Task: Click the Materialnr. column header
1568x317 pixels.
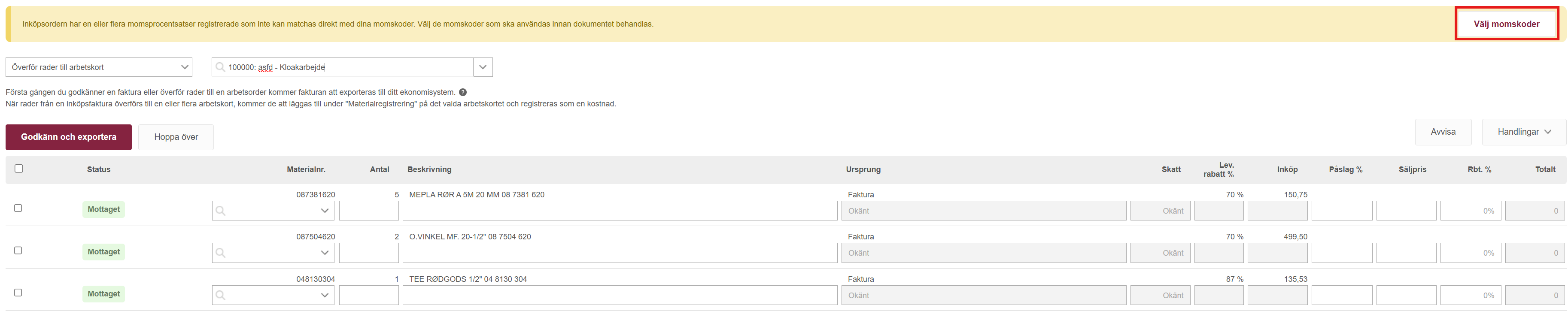Action: tap(306, 169)
